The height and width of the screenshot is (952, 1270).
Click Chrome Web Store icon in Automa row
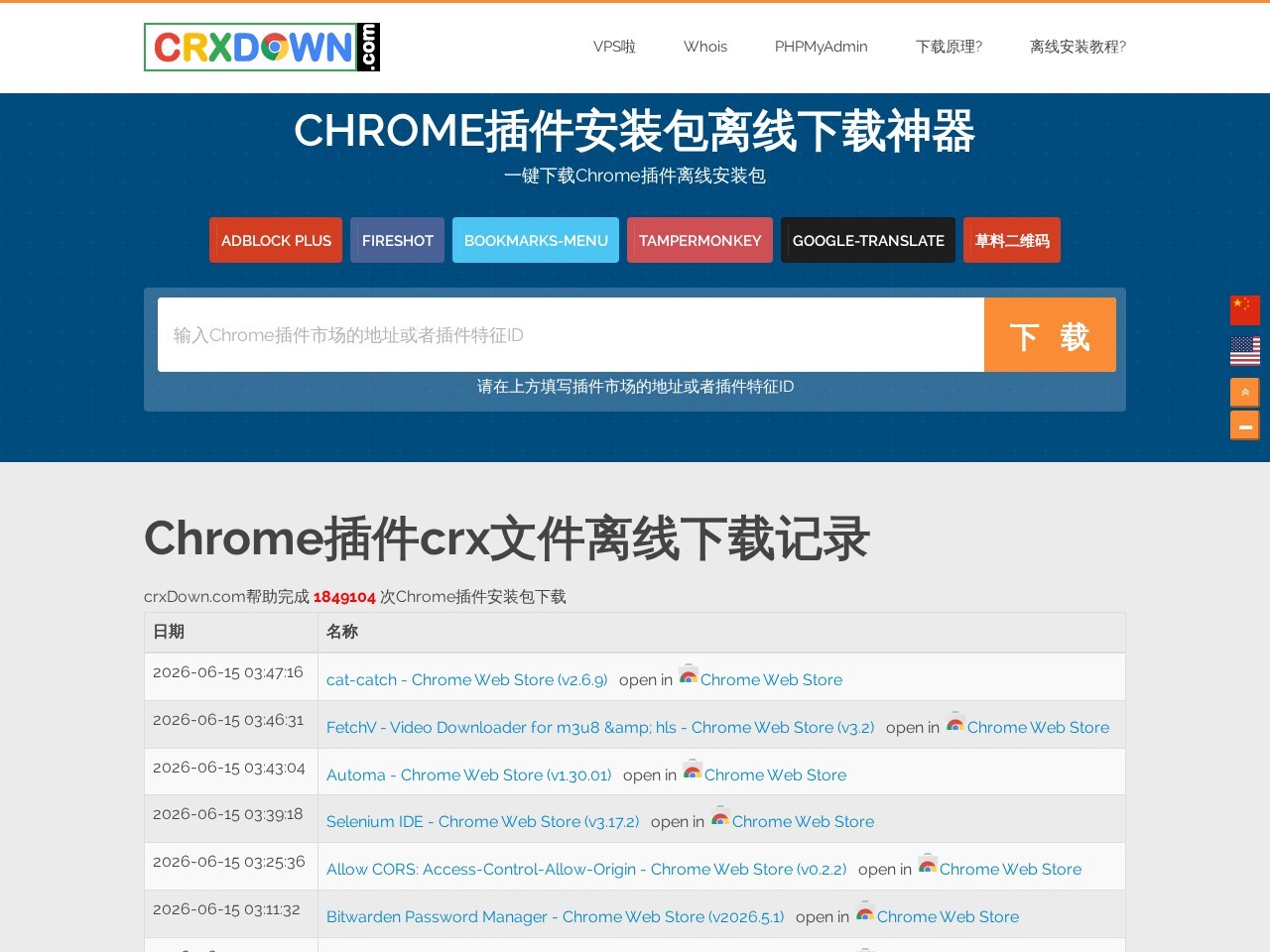693,771
